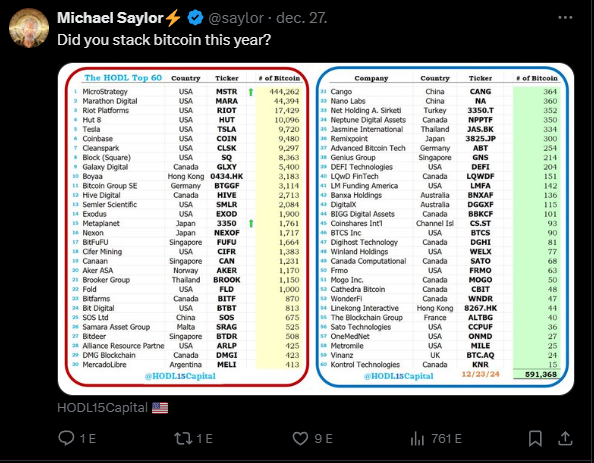Click the repost arrows icon
The height and width of the screenshot is (463, 594).
[x=183, y=438]
